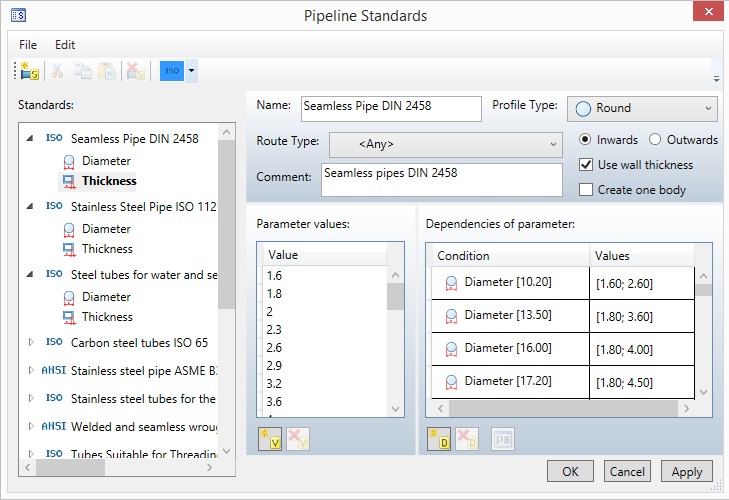This screenshot has width=729, height=500.
Task: Click the Name input field
Action: [391, 108]
